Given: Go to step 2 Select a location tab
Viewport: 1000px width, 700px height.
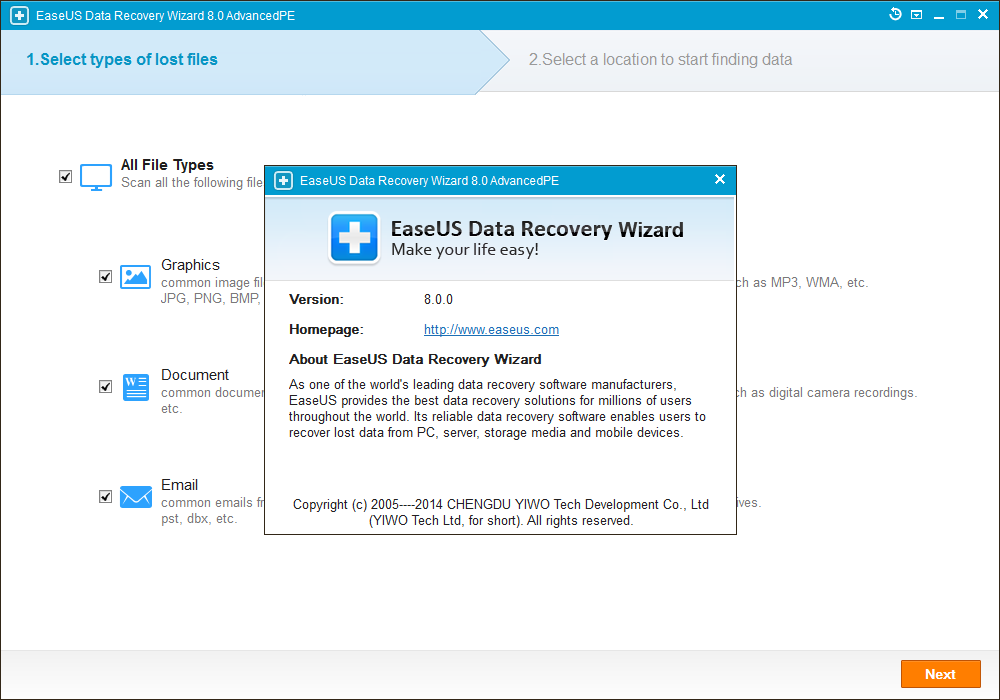Looking at the screenshot, I should pyautogui.click(x=660, y=59).
